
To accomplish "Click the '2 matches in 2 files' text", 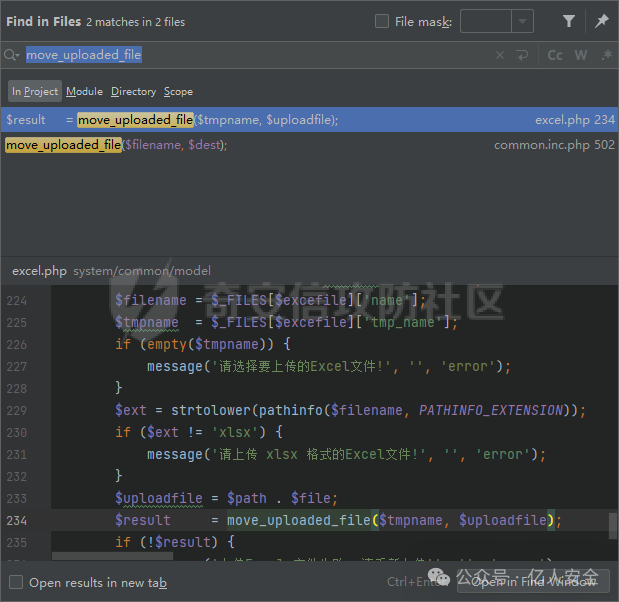I will point(135,22).
